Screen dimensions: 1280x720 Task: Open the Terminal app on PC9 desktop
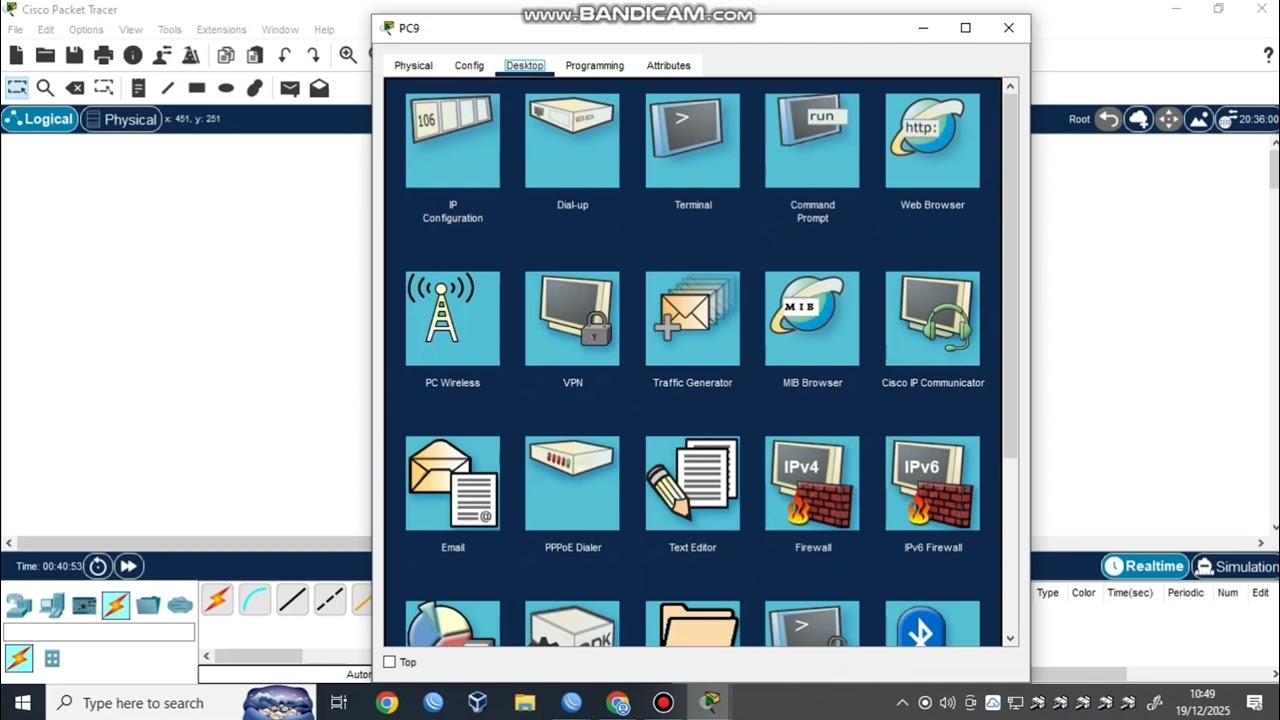[x=692, y=141]
